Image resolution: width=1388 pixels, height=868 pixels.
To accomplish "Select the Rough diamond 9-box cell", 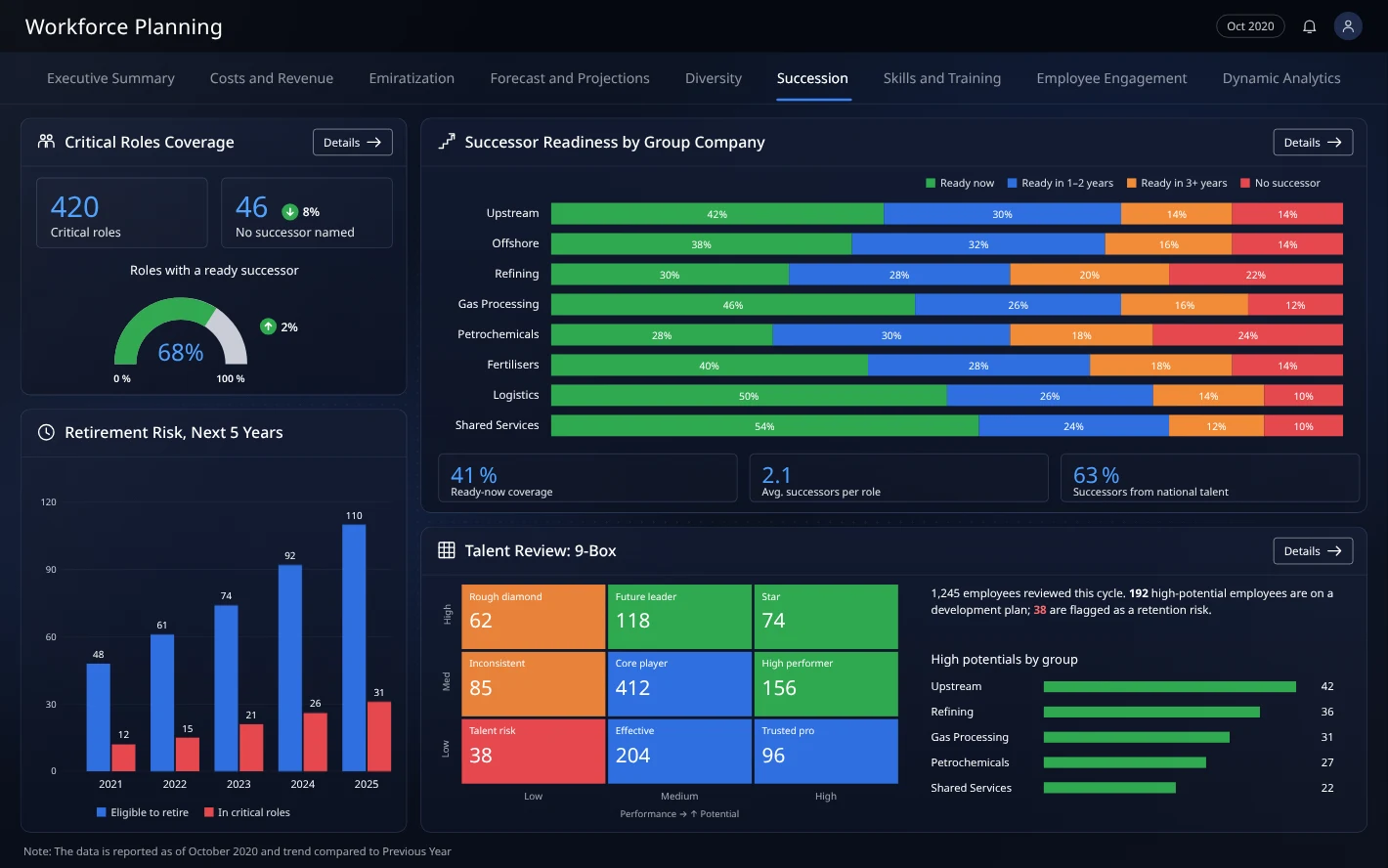I will [533, 616].
